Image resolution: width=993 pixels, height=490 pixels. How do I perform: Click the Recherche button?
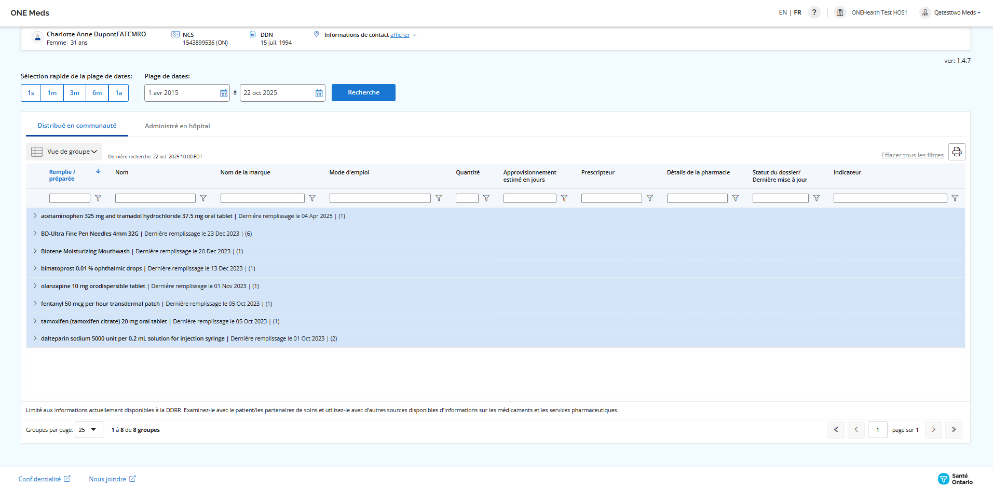pyautogui.click(x=364, y=92)
